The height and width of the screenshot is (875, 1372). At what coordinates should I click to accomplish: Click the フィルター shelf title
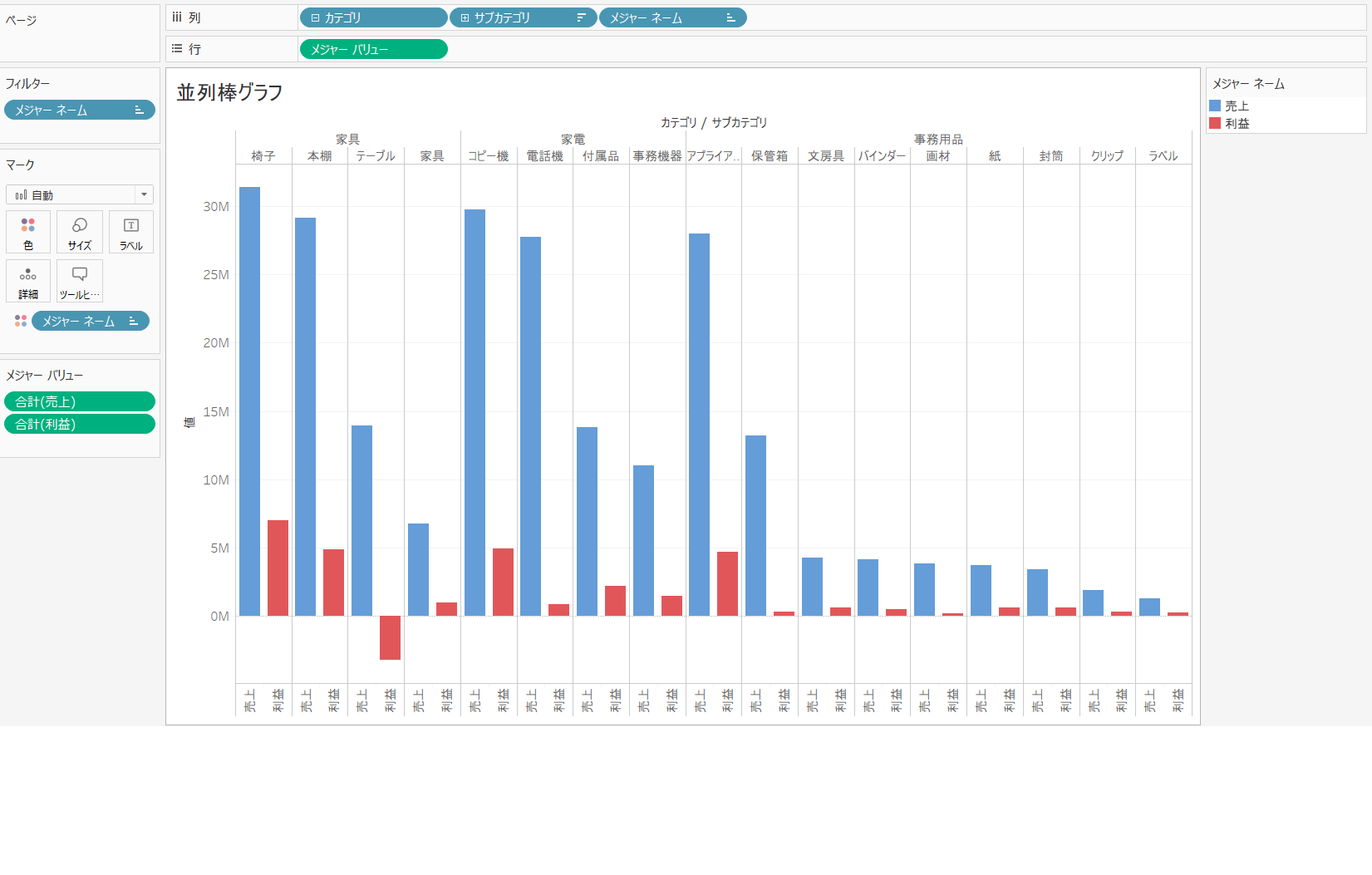click(x=27, y=83)
